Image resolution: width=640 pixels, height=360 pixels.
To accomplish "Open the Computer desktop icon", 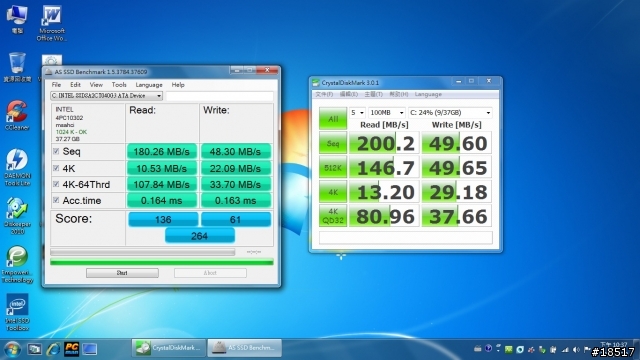I will 17,19.
